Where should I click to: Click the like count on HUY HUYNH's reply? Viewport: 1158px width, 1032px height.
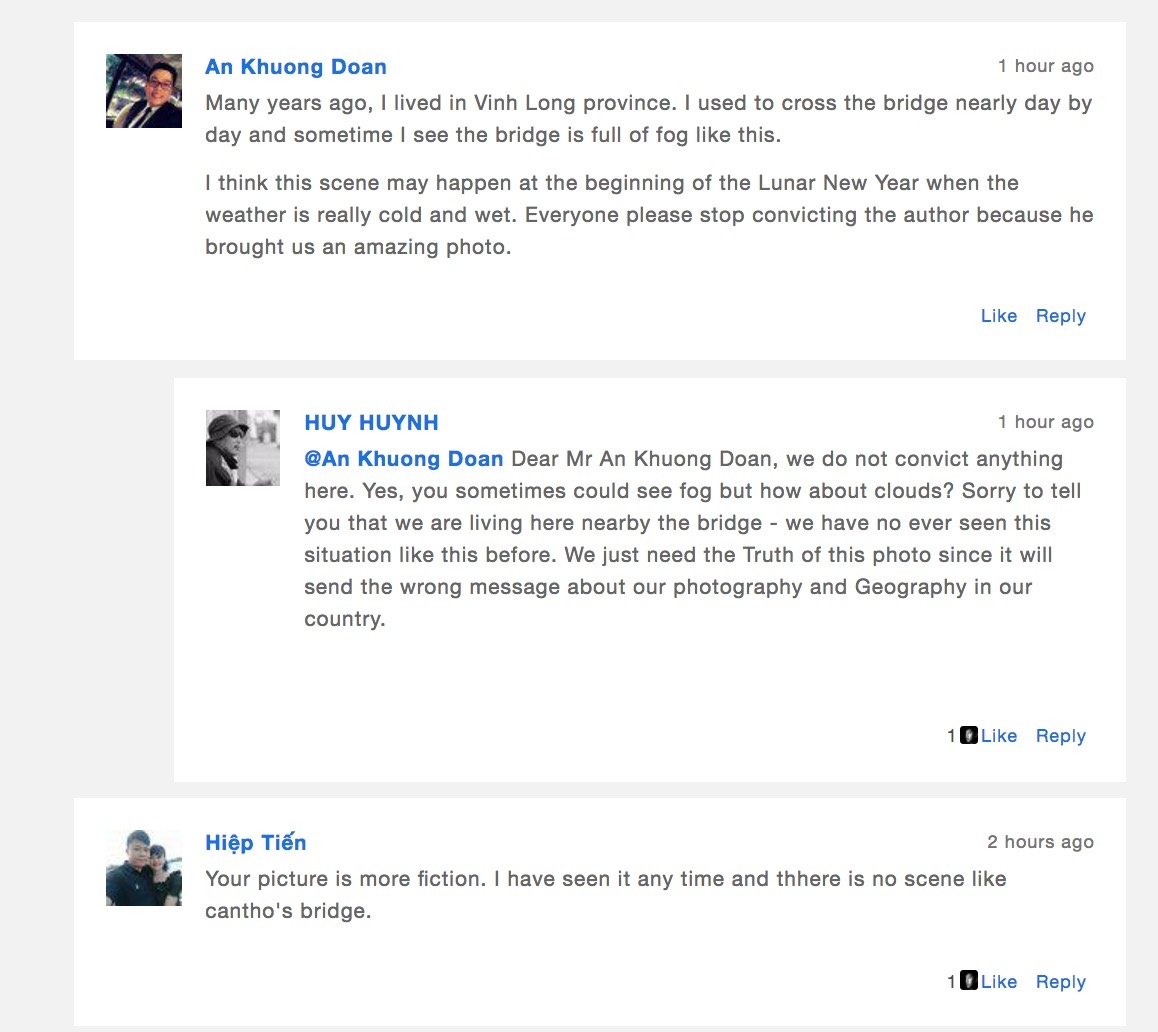pyautogui.click(x=952, y=736)
